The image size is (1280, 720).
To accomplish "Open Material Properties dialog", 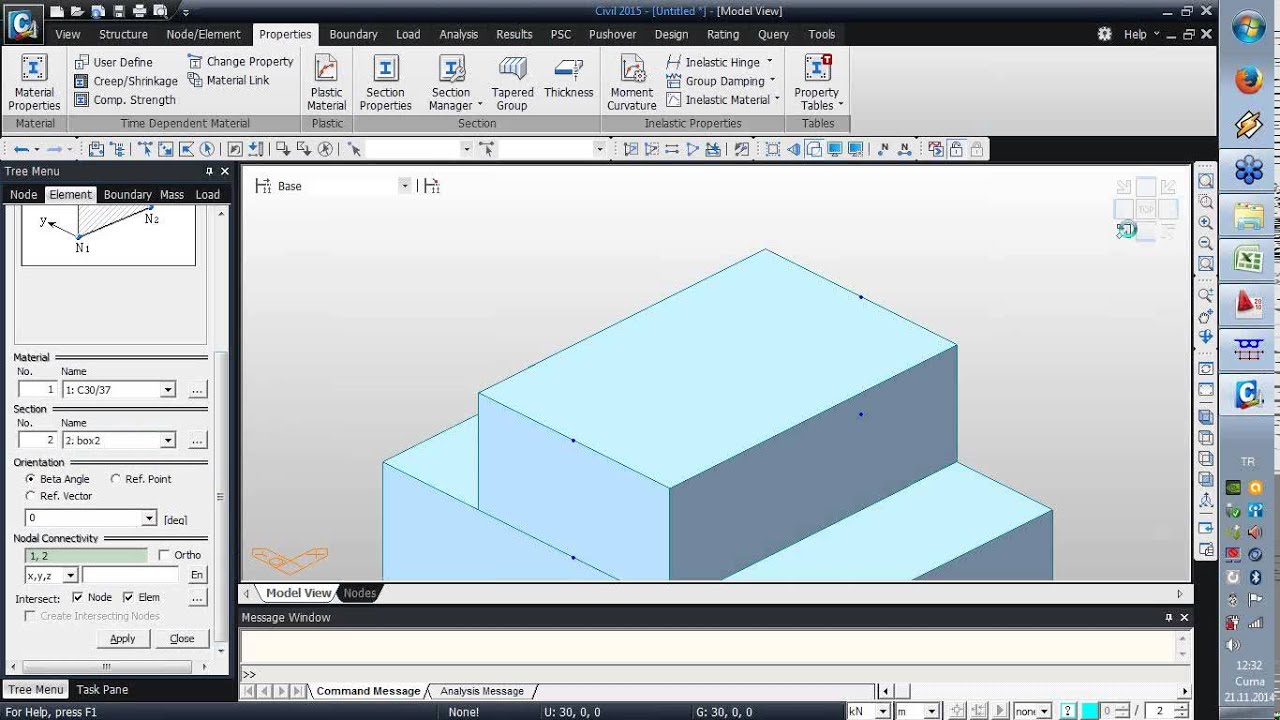I will click(34, 82).
